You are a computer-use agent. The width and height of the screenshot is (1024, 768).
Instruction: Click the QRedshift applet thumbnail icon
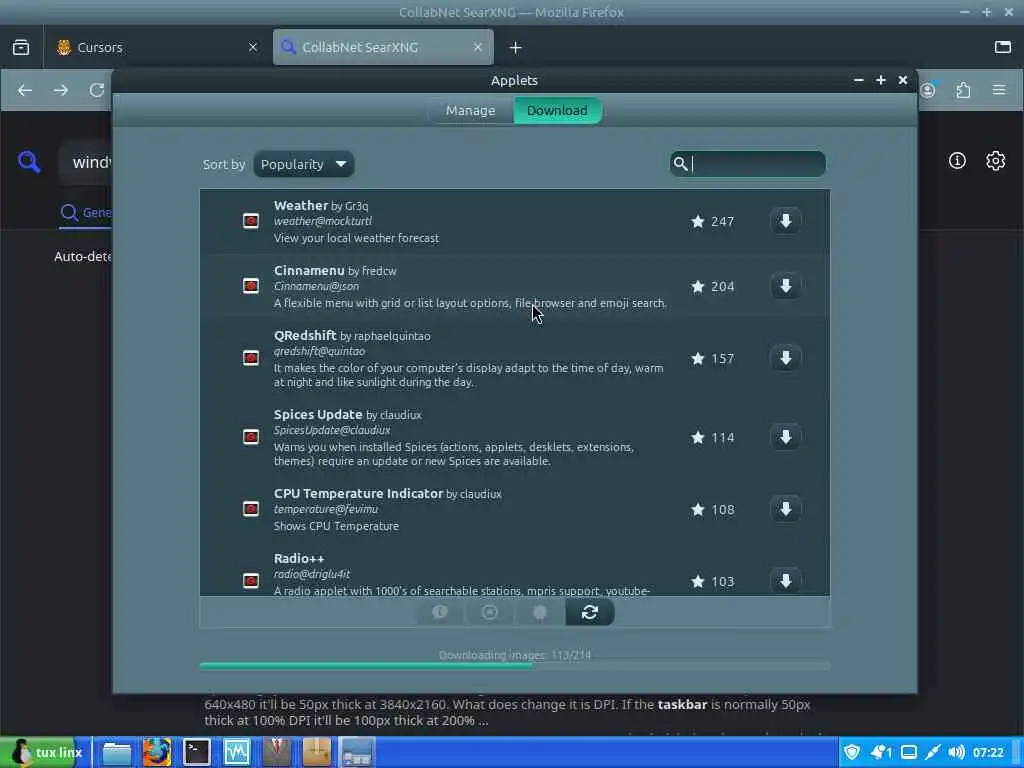pos(251,358)
